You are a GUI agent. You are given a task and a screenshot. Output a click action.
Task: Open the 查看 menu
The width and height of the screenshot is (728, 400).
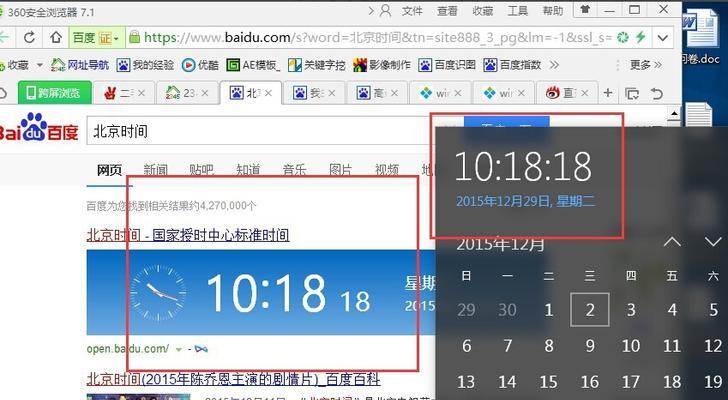pyautogui.click(x=447, y=11)
